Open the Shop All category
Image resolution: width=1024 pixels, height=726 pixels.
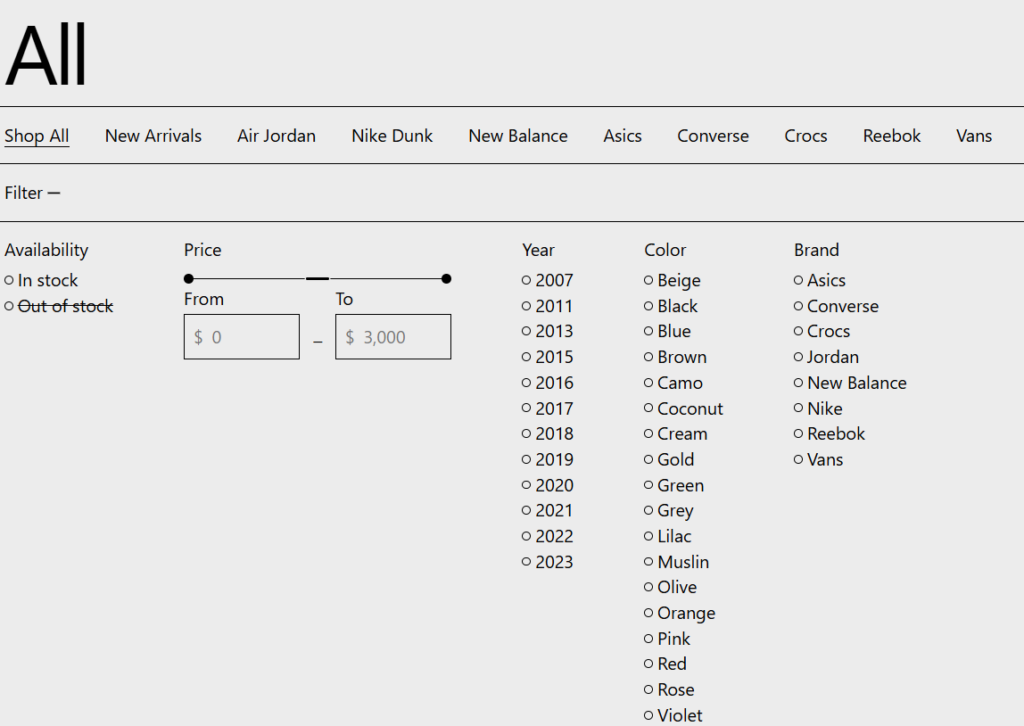click(x=37, y=136)
